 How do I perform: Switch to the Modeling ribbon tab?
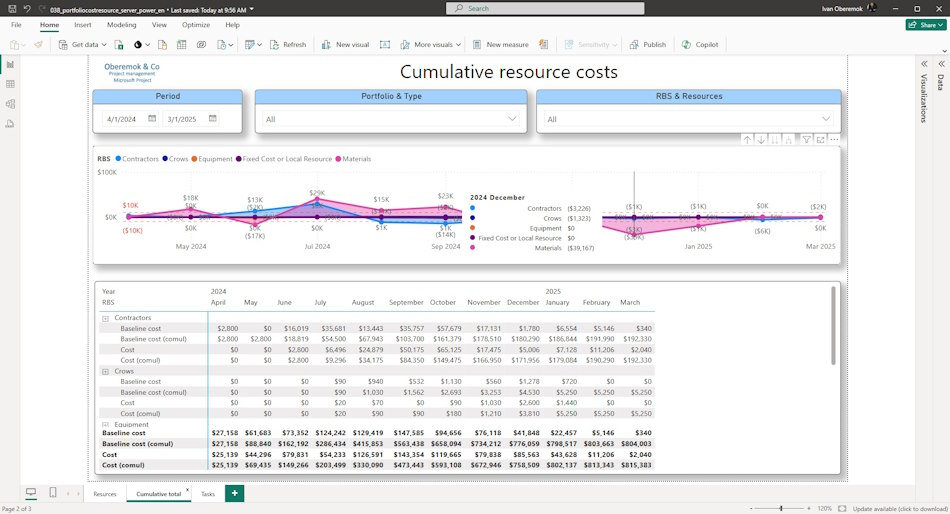(x=122, y=25)
